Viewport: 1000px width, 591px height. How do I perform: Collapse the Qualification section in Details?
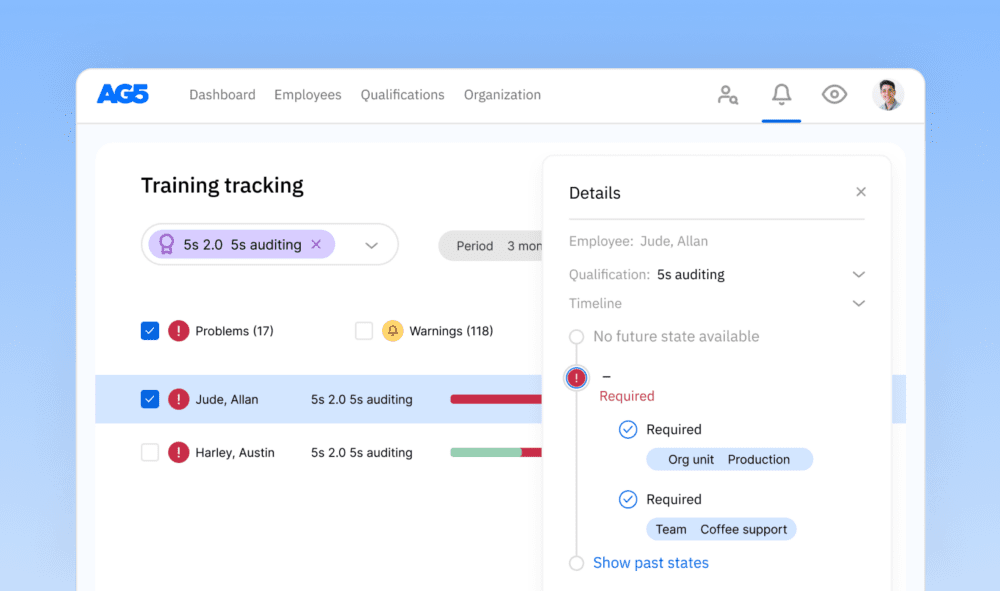pyautogui.click(x=858, y=274)
